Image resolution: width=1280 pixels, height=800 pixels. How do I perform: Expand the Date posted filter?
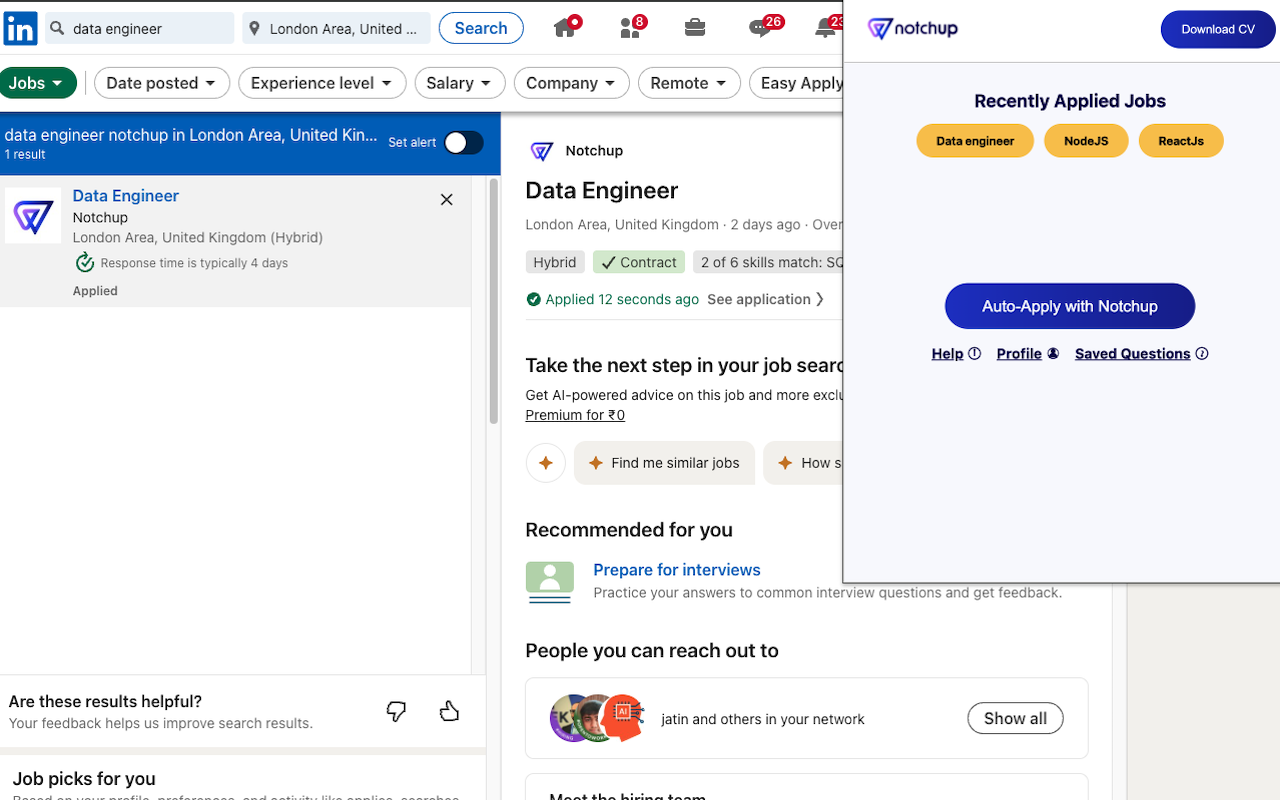[x=162, y=83]
